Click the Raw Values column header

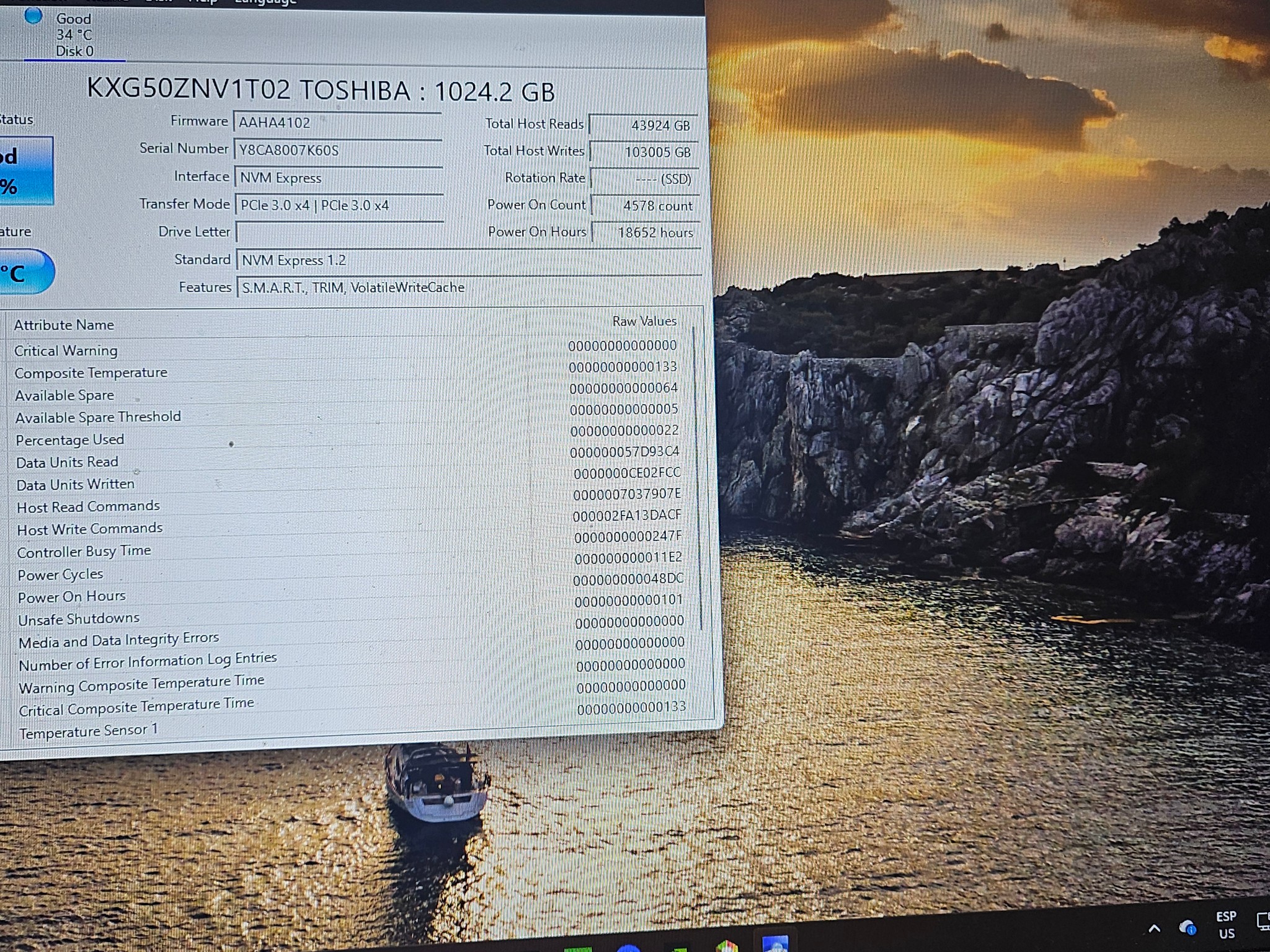644,321
